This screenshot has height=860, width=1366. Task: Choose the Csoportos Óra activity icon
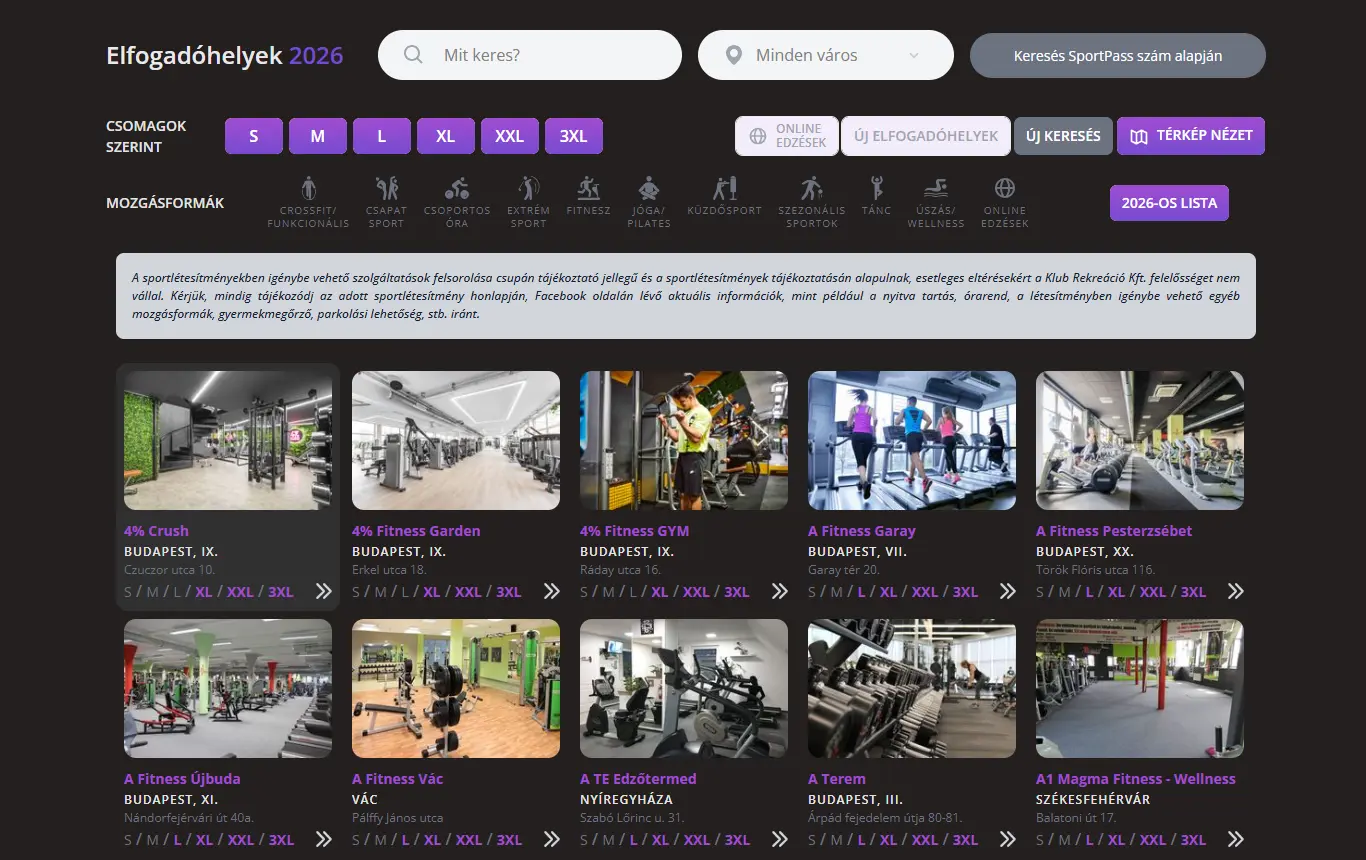click(457, 188)
